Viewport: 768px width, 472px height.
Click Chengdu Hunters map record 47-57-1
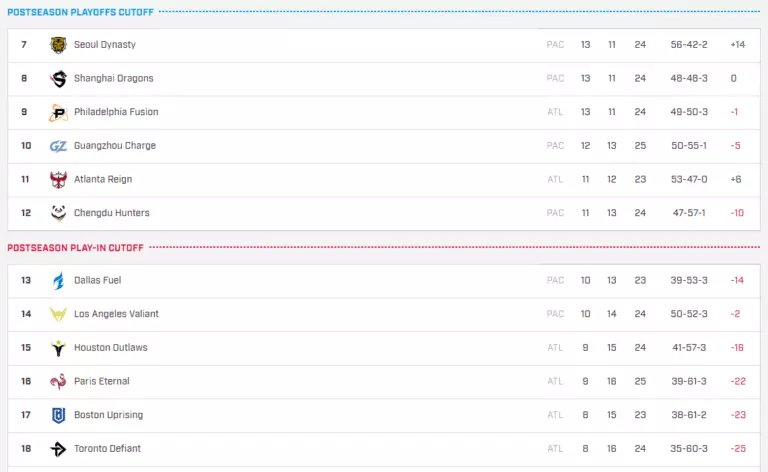point(689,213)
